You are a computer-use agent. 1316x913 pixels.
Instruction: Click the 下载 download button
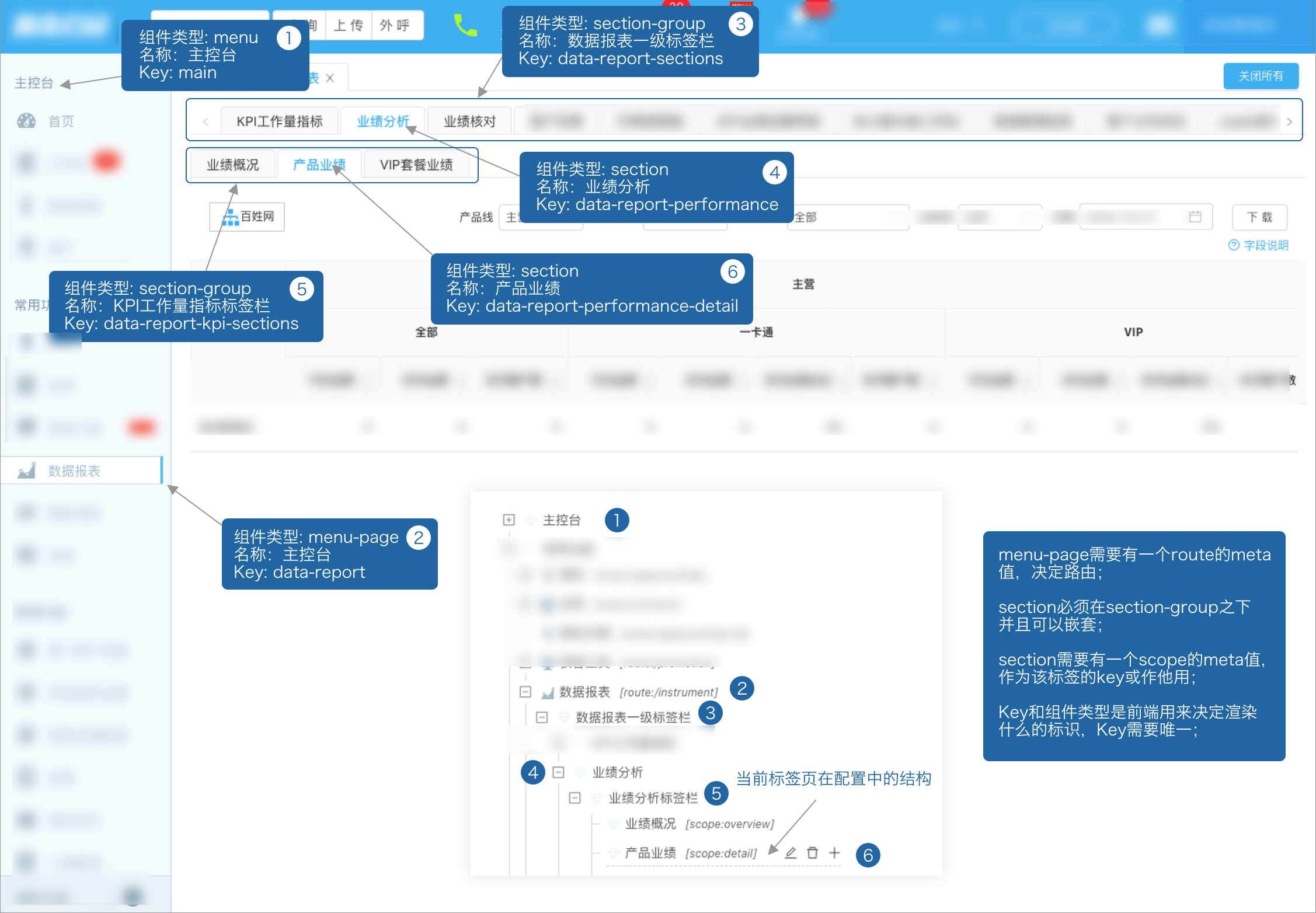click(1259, 217)
